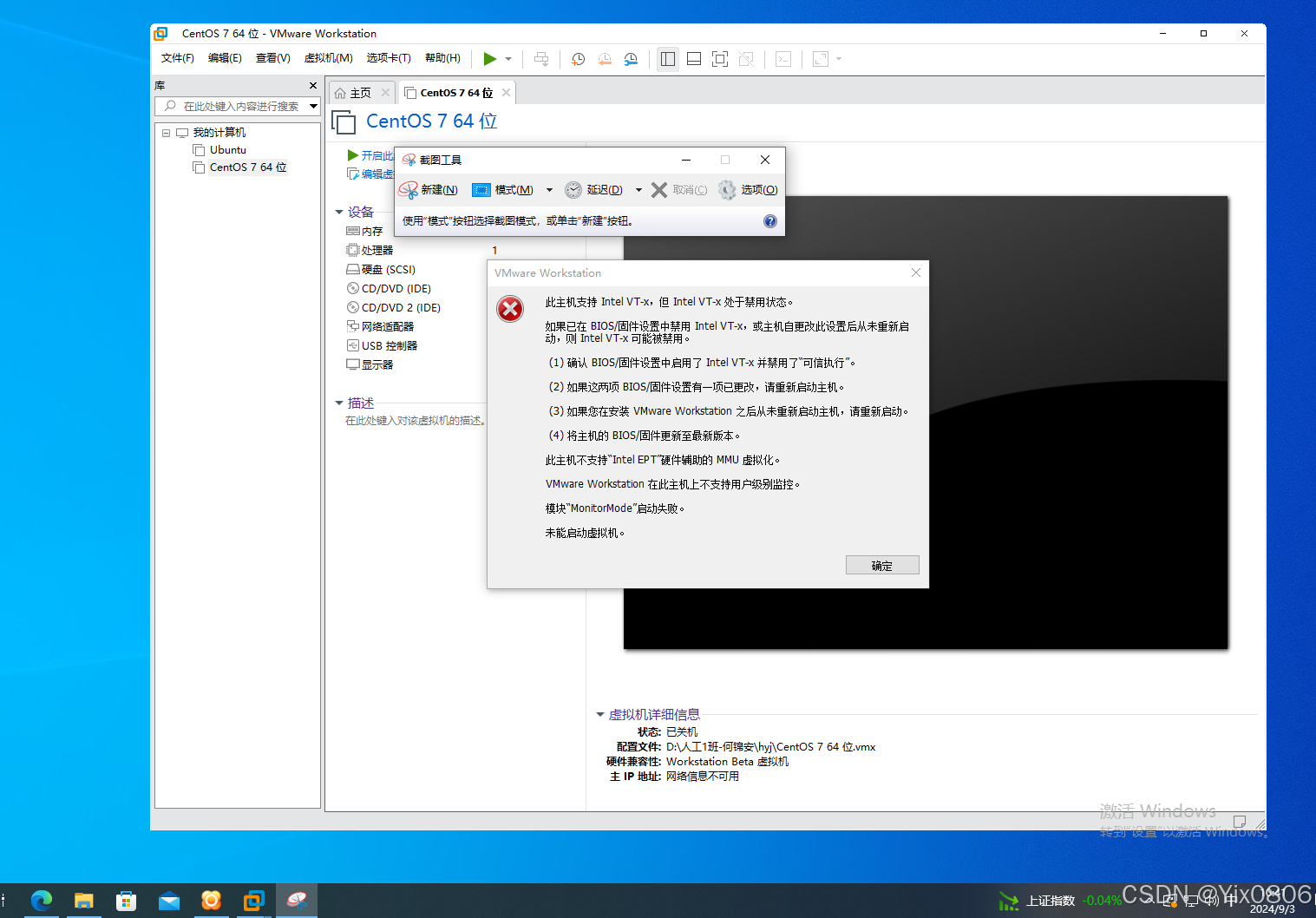Screen dimensions: 1316x918
Task: Open the power options dropdown arrow beside play
Action: click(508, 59)
